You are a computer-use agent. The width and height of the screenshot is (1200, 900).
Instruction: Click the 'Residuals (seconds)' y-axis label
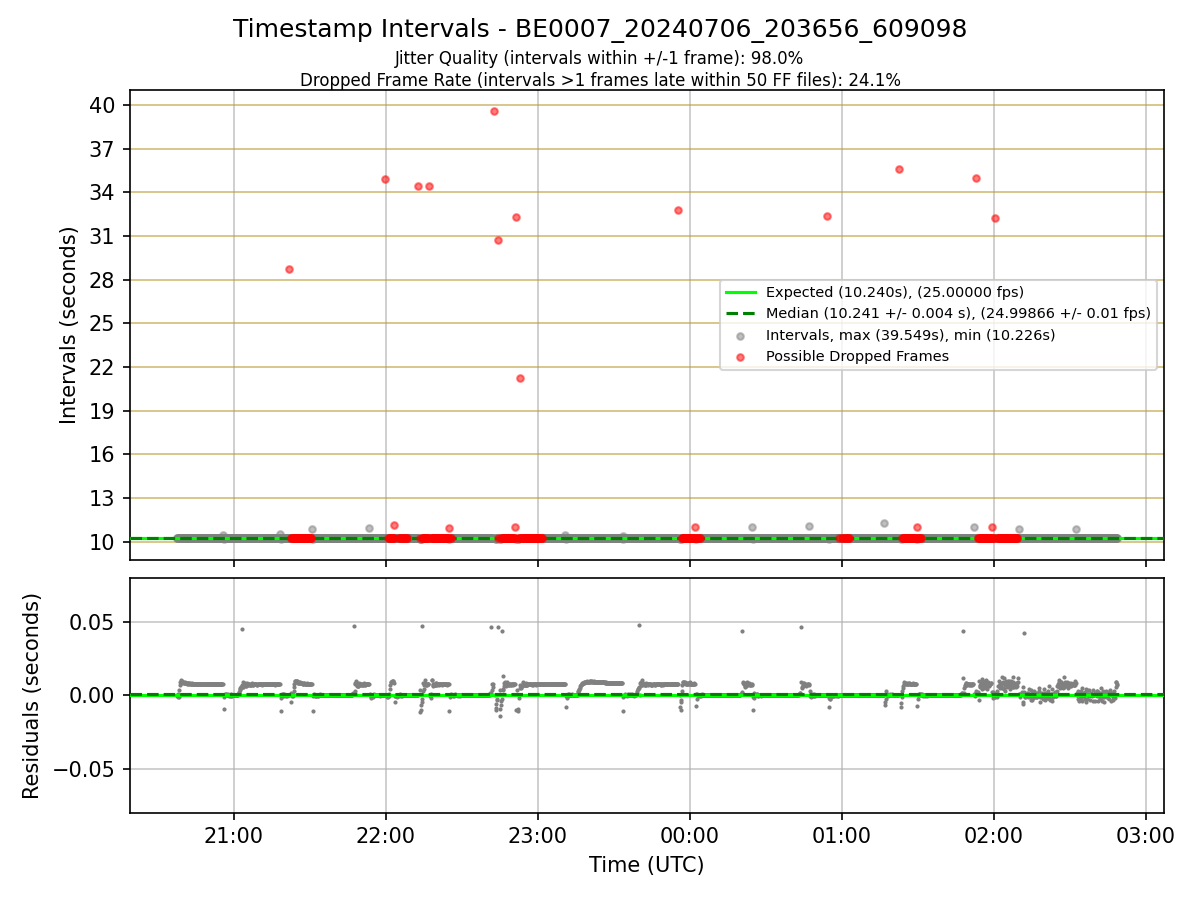pos(32,696)
